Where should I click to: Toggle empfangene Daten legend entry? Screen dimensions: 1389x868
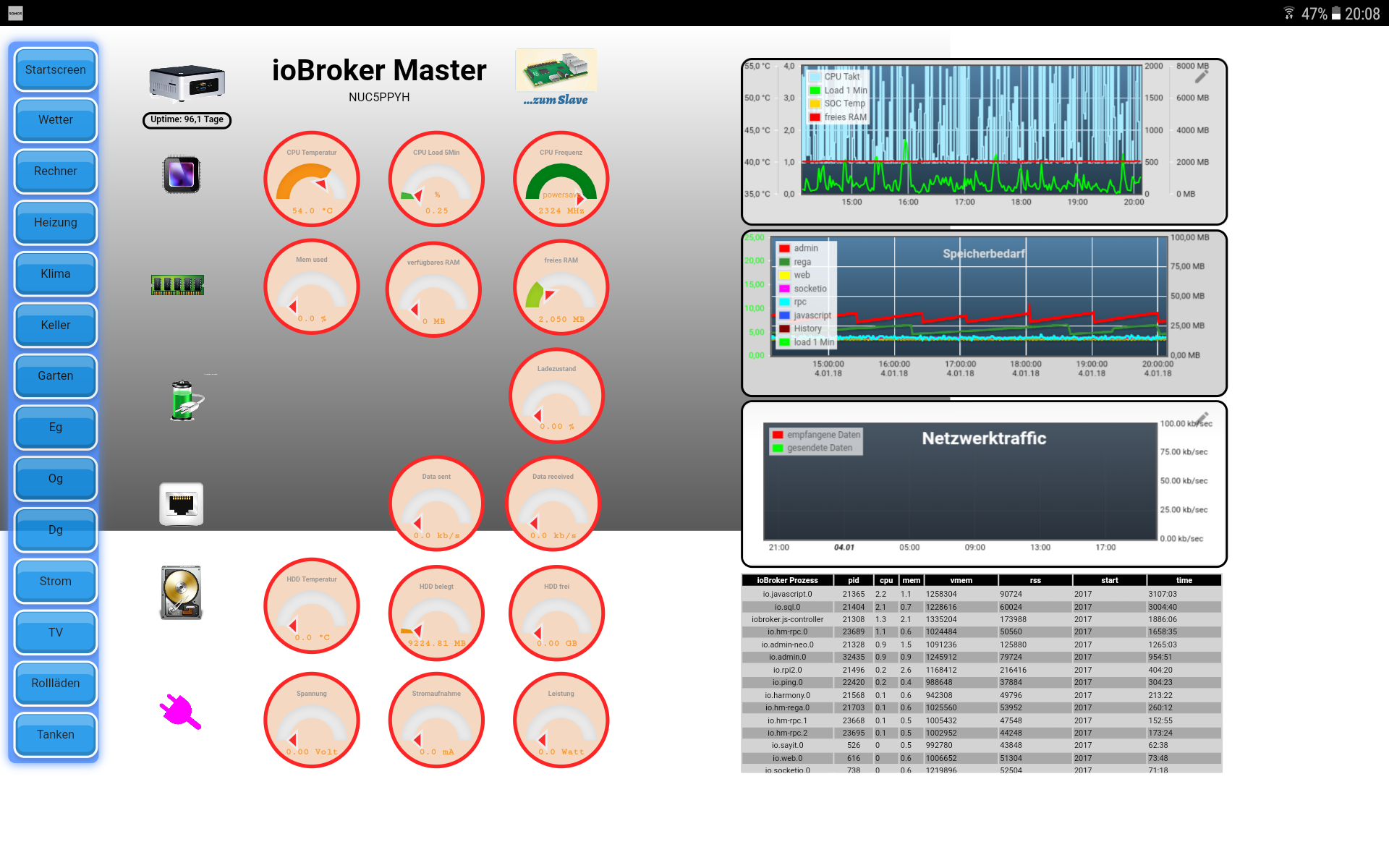(817, 435)
